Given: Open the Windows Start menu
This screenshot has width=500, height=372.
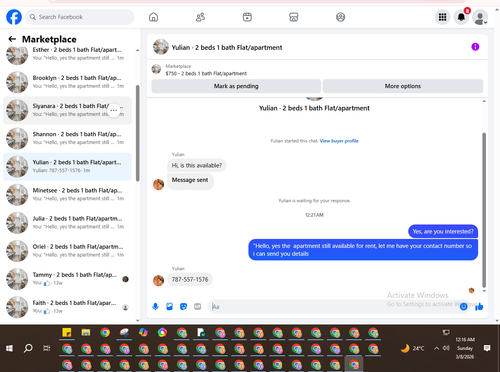Looking at the screenshot, I should 9,348.
